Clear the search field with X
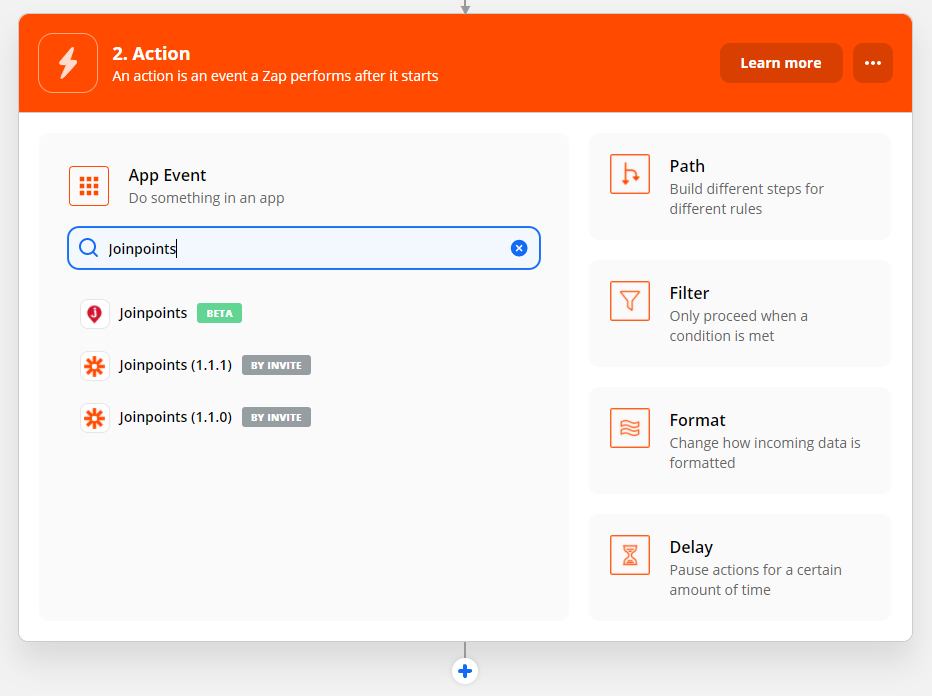 click(519, 248)
